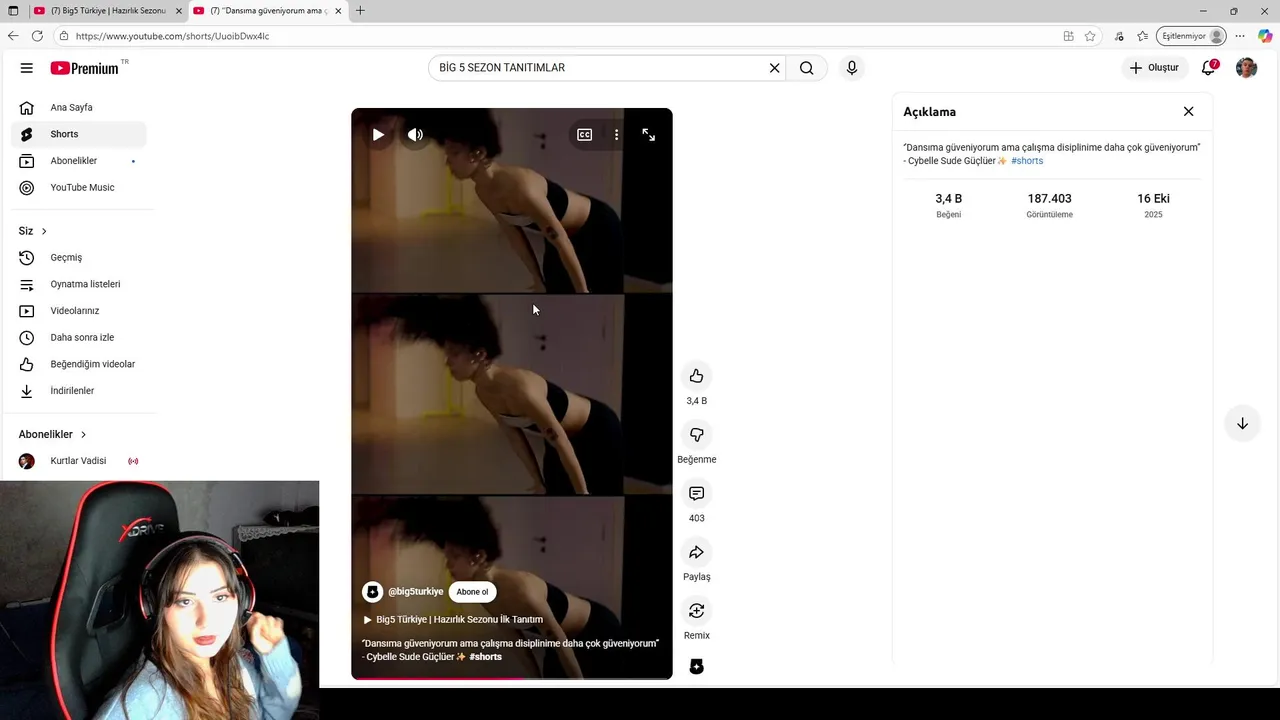Share the Short with Paylaş
The image size is (1280, 720).
[x=697, y=552]
